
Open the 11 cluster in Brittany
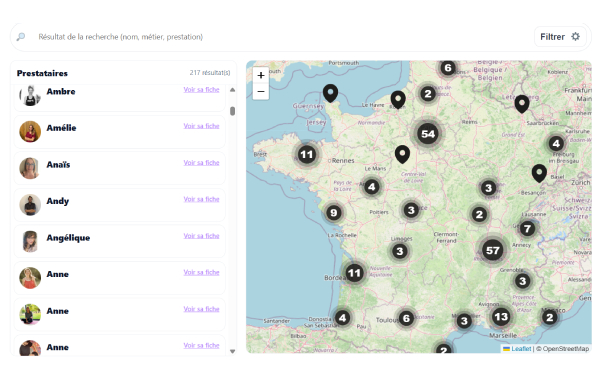(307, 155)
